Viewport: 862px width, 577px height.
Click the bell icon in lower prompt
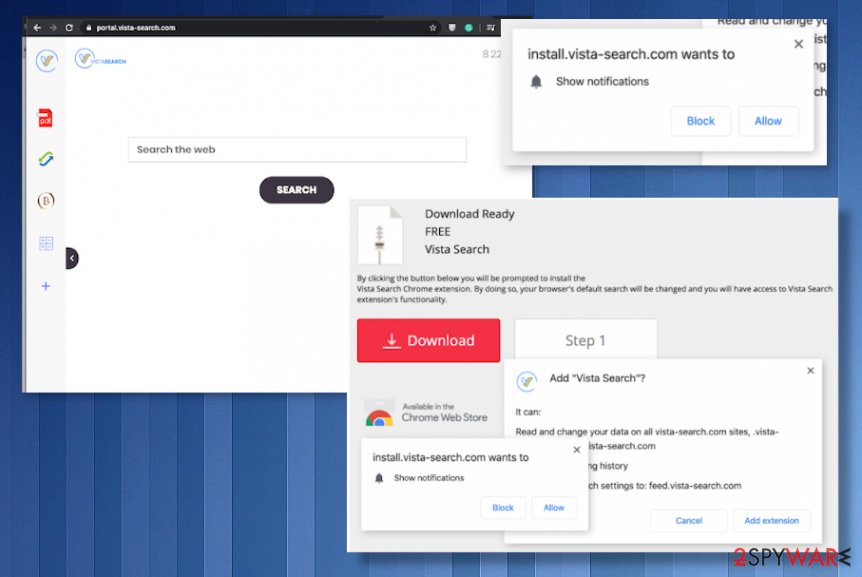(x=379, y=478)
